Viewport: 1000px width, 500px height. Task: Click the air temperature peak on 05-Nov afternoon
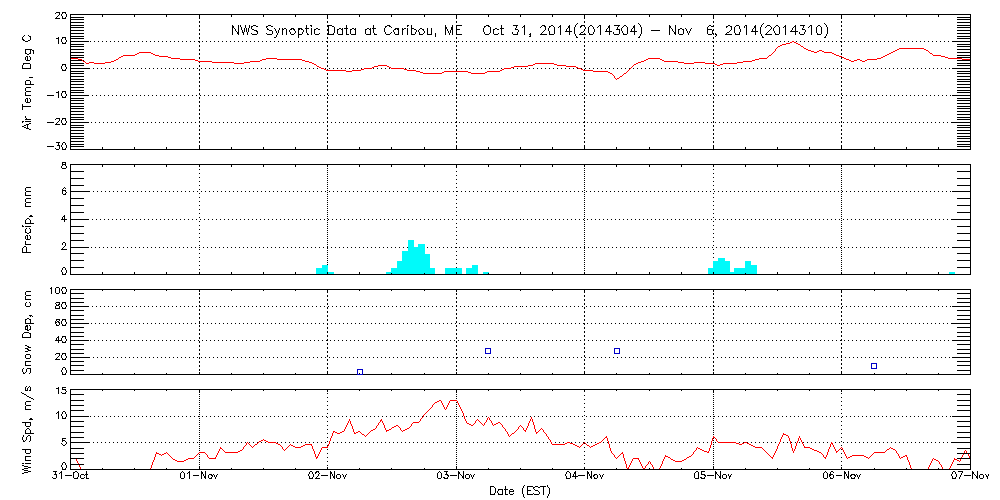[792, 42]
